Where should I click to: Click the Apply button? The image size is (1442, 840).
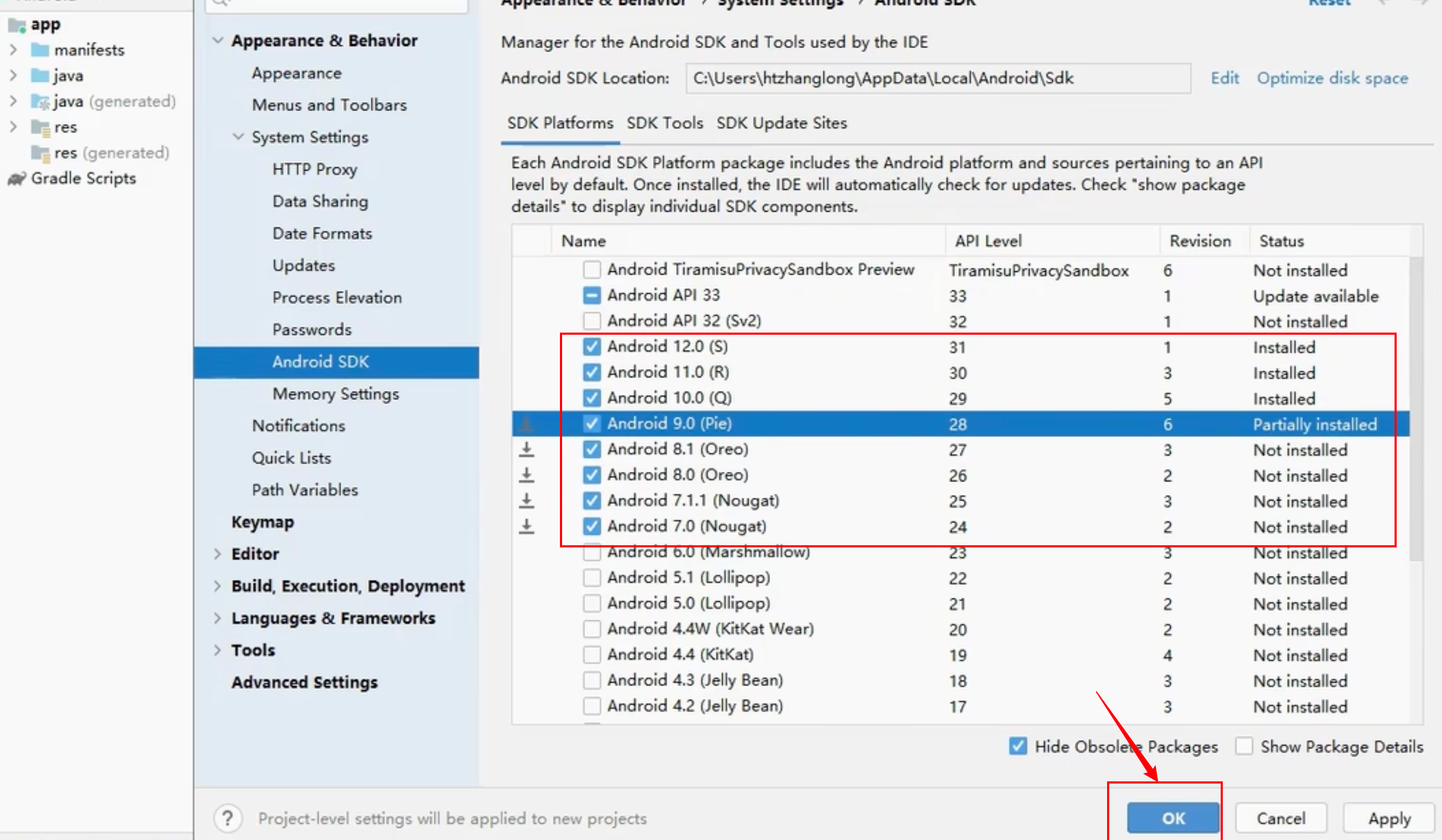[1390, 818]
